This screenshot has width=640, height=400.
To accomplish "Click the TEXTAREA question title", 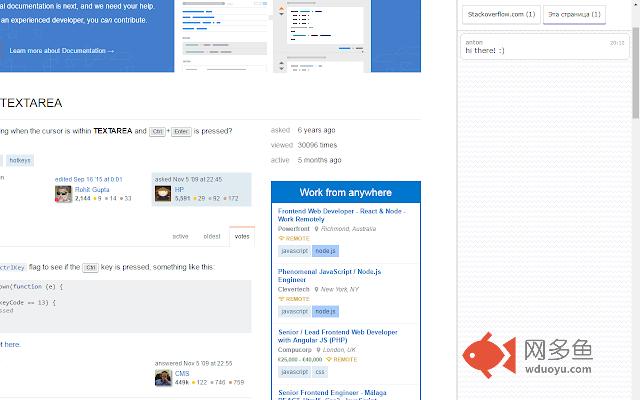I will coord(31,103).
